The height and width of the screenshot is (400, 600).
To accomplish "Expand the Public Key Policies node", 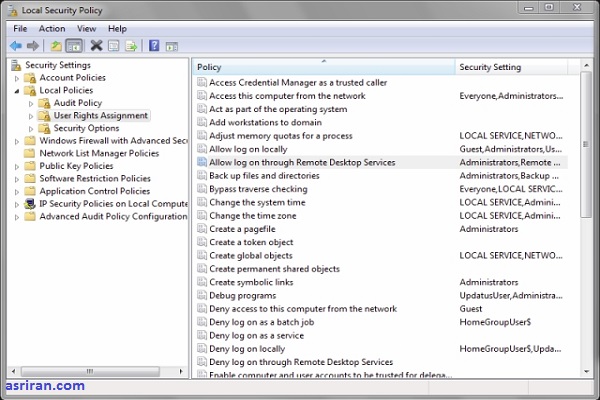I will 17,166.
